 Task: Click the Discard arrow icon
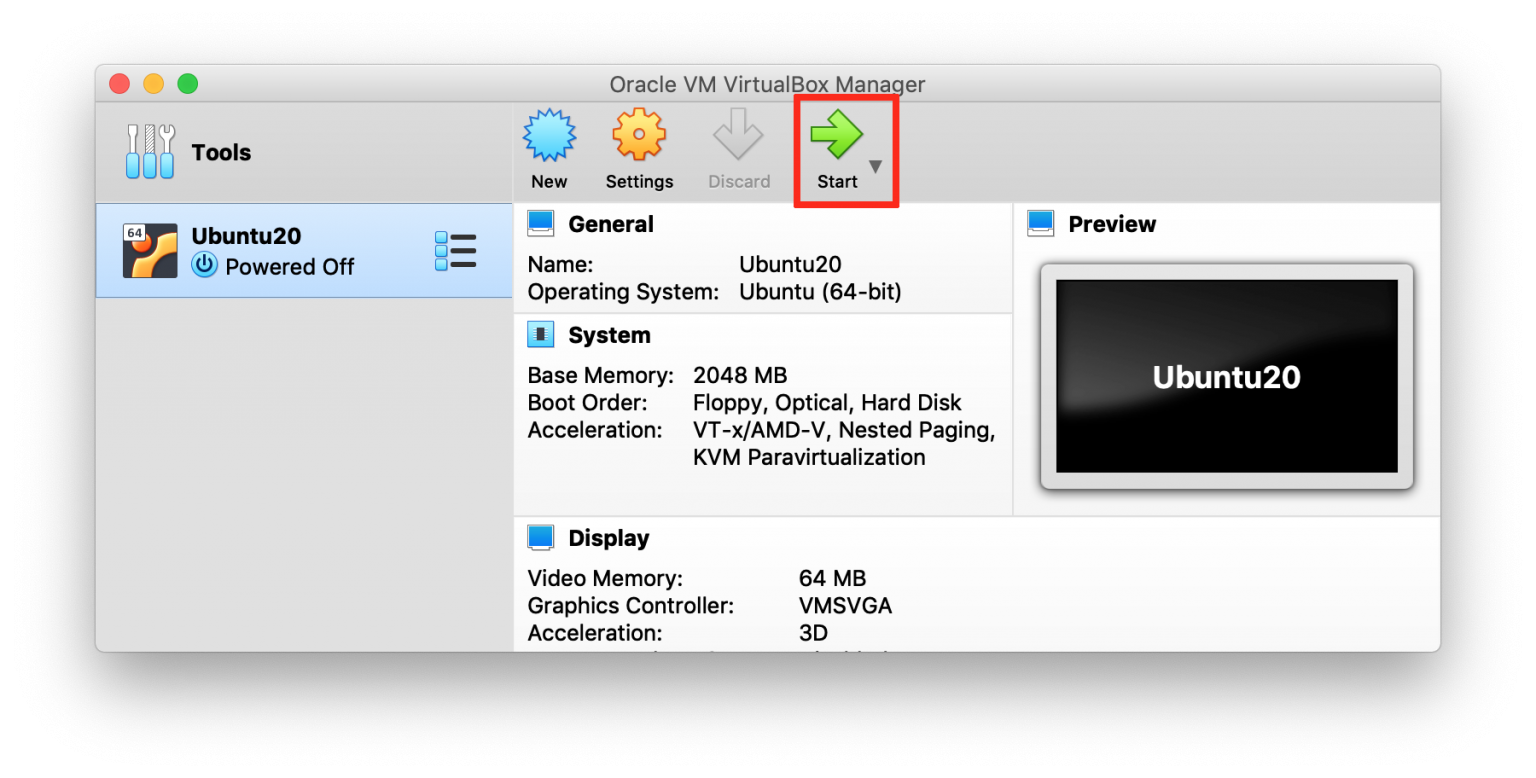[739, 135]
